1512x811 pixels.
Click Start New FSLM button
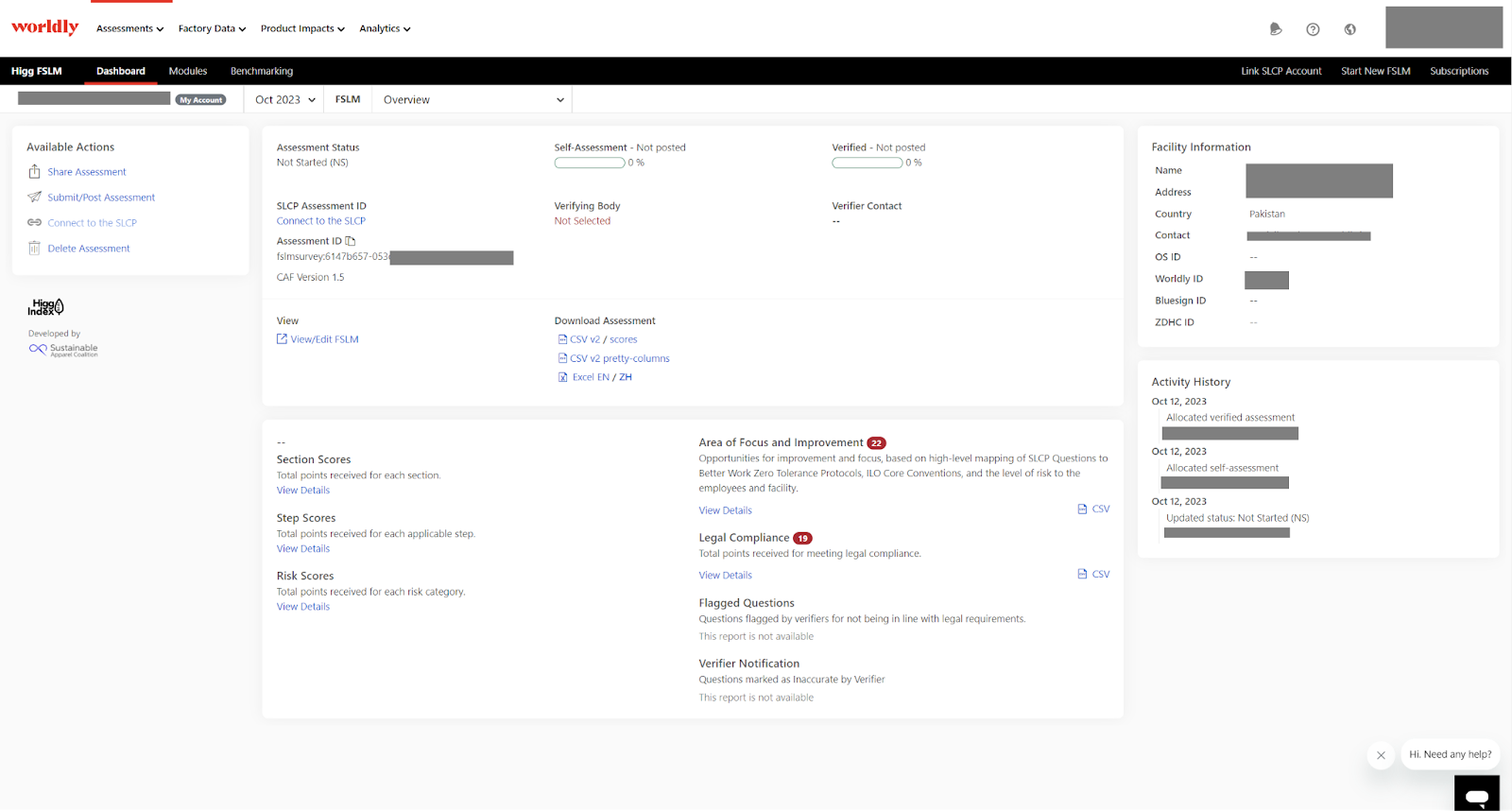tap(1375, 72)
